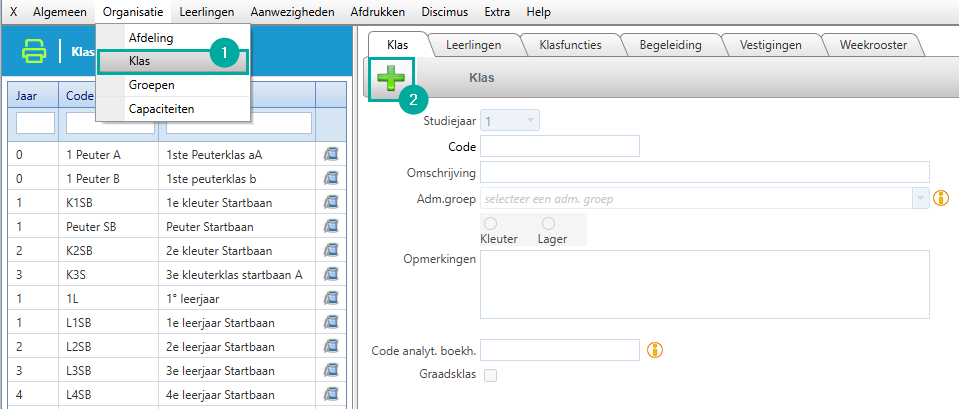Open the Studiejaar dropdown
This screenshot has width=959, height=409.
[x=510, y=121]
